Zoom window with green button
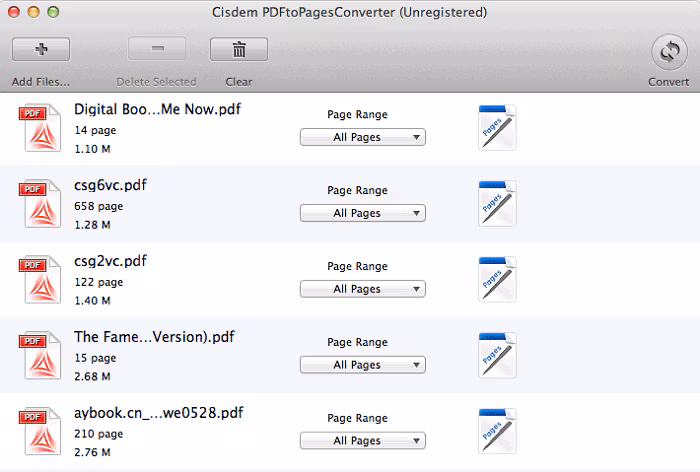Image resolution: width=700 pixels, height=472 pixels. [x=53, y=12]
